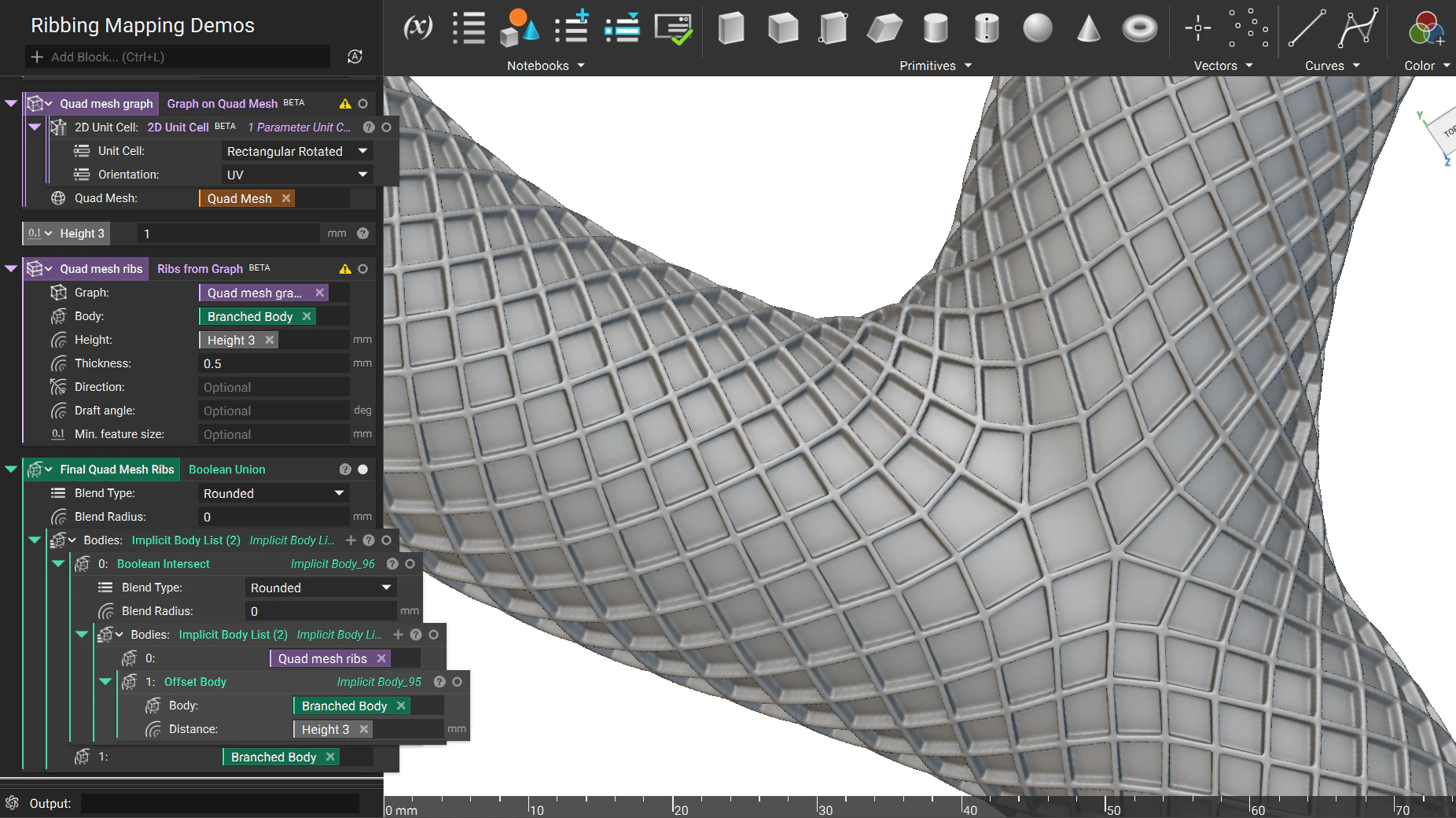Click the refresh icon beside Add Block
Screen dimensions: 1456x818
click(355, 57)
